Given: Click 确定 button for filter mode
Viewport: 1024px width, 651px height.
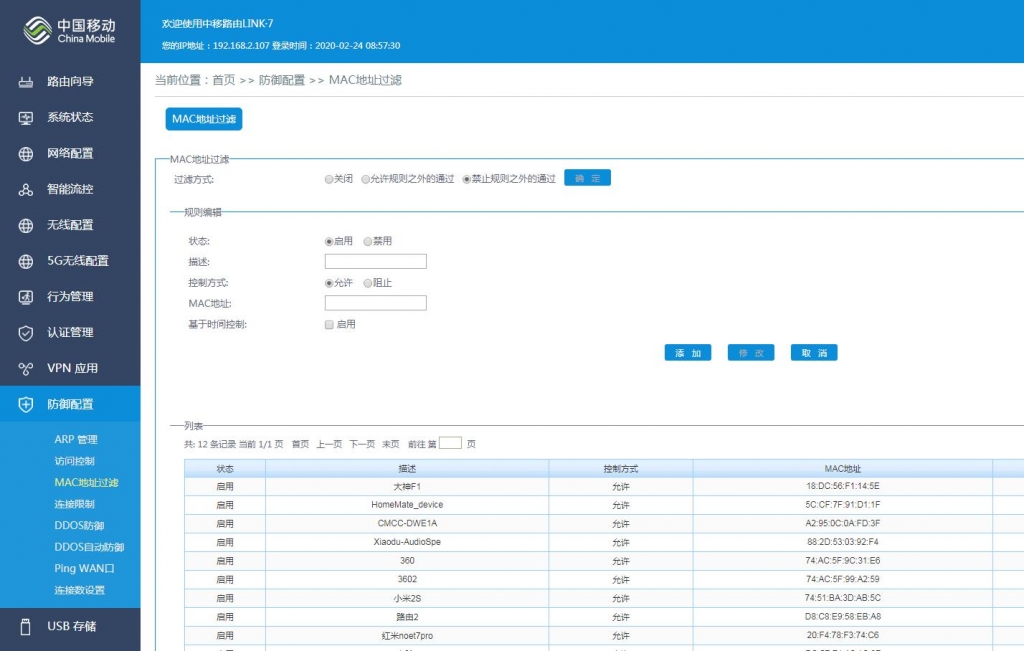Looking at the screenshot, I should click(x=587, y=178).
